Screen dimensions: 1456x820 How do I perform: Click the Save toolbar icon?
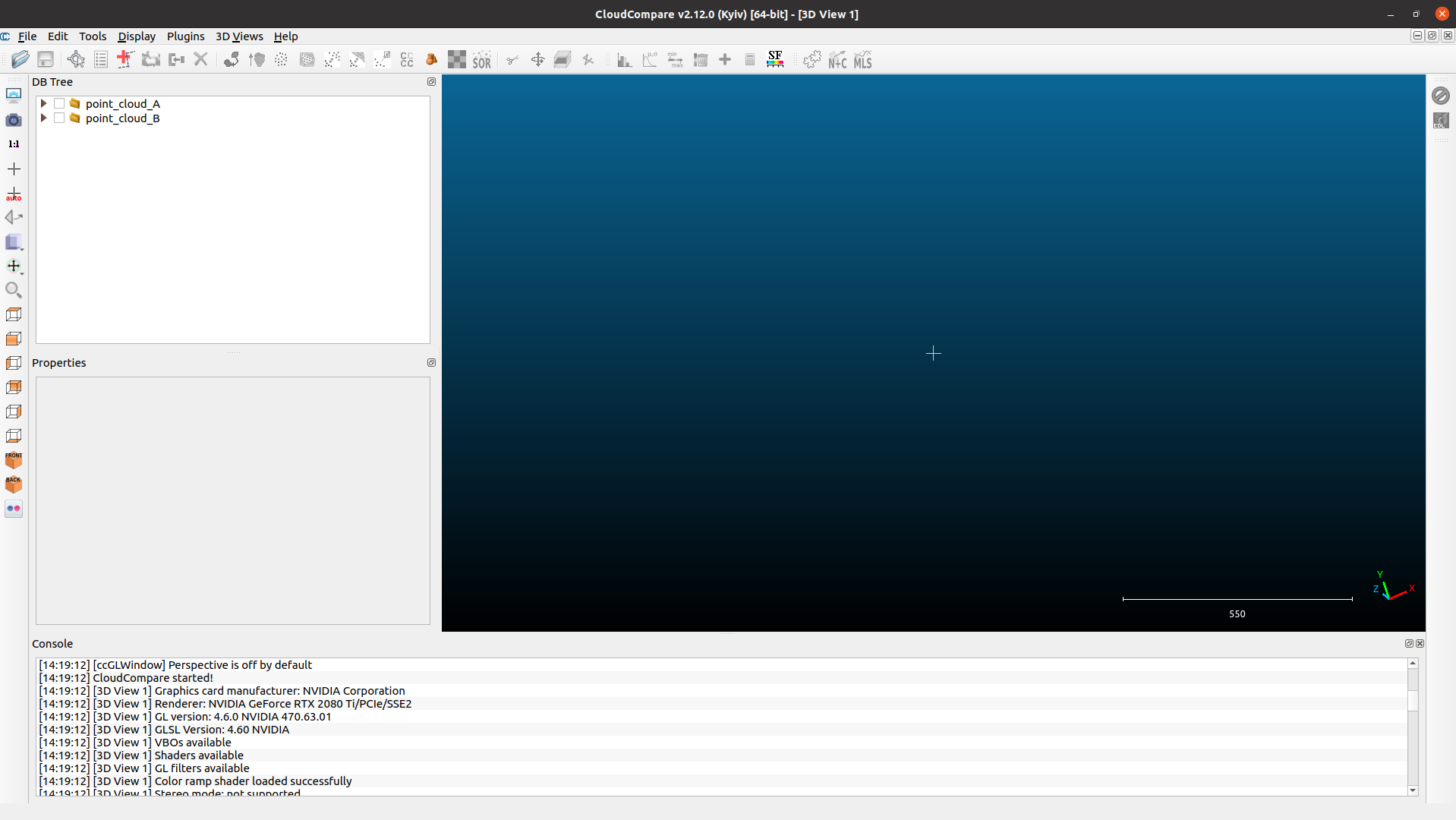46,59
